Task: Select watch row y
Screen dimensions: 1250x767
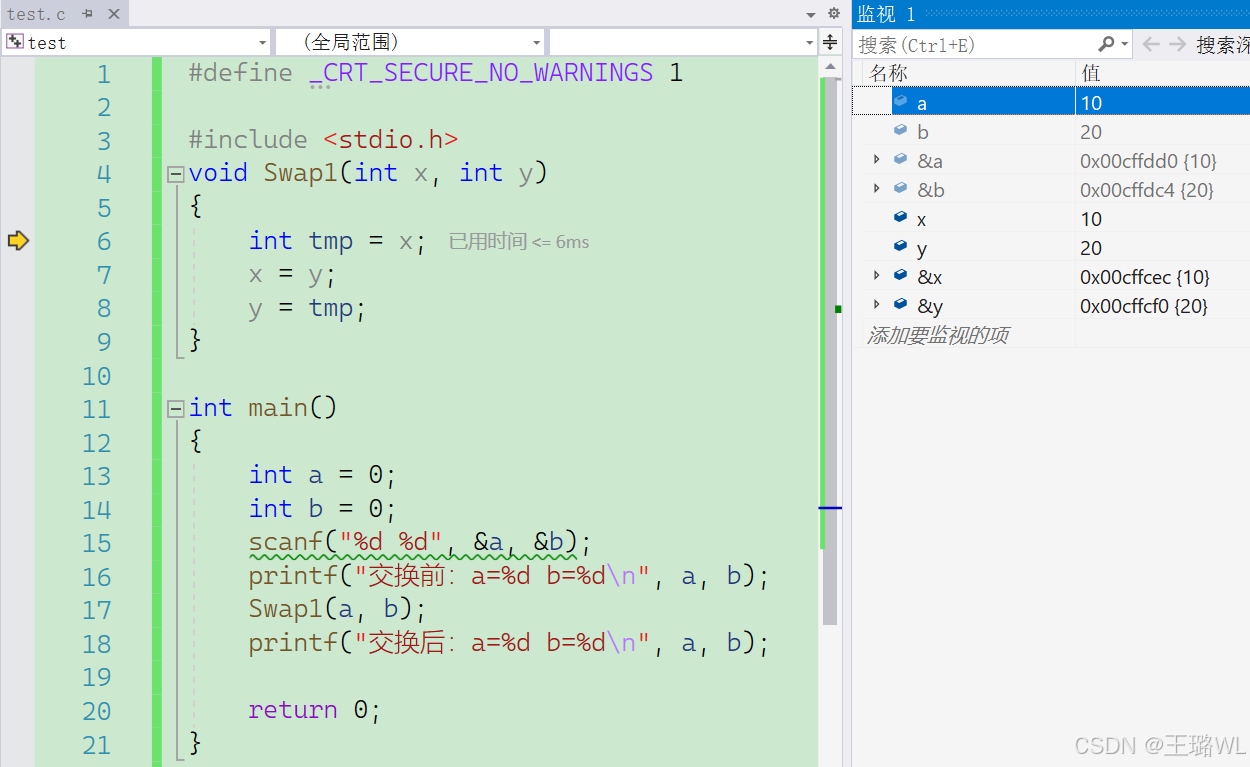Action: coord(1051,247)
